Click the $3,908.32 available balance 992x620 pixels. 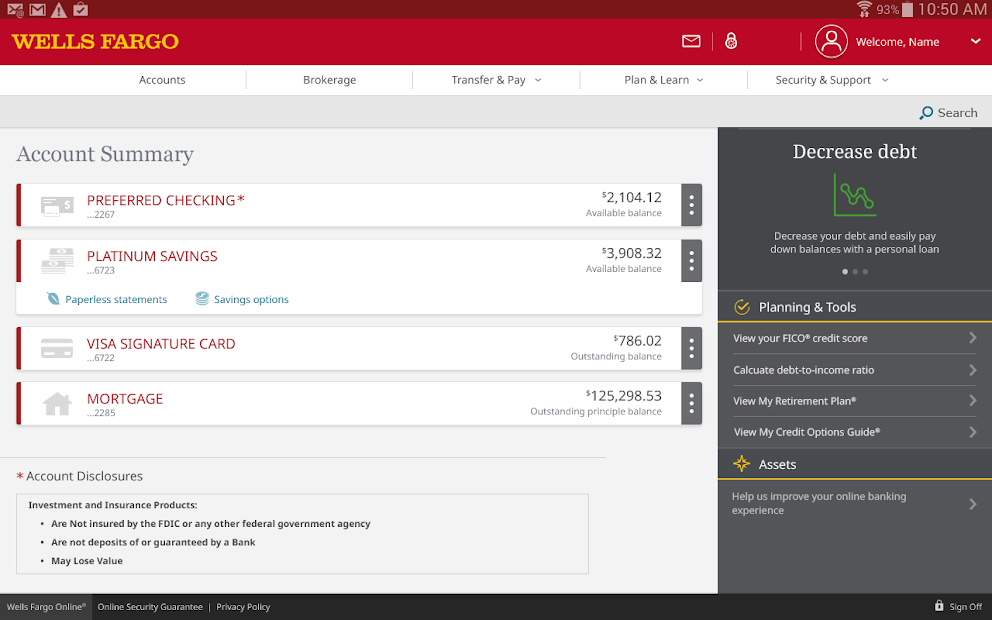click(631, 253)
